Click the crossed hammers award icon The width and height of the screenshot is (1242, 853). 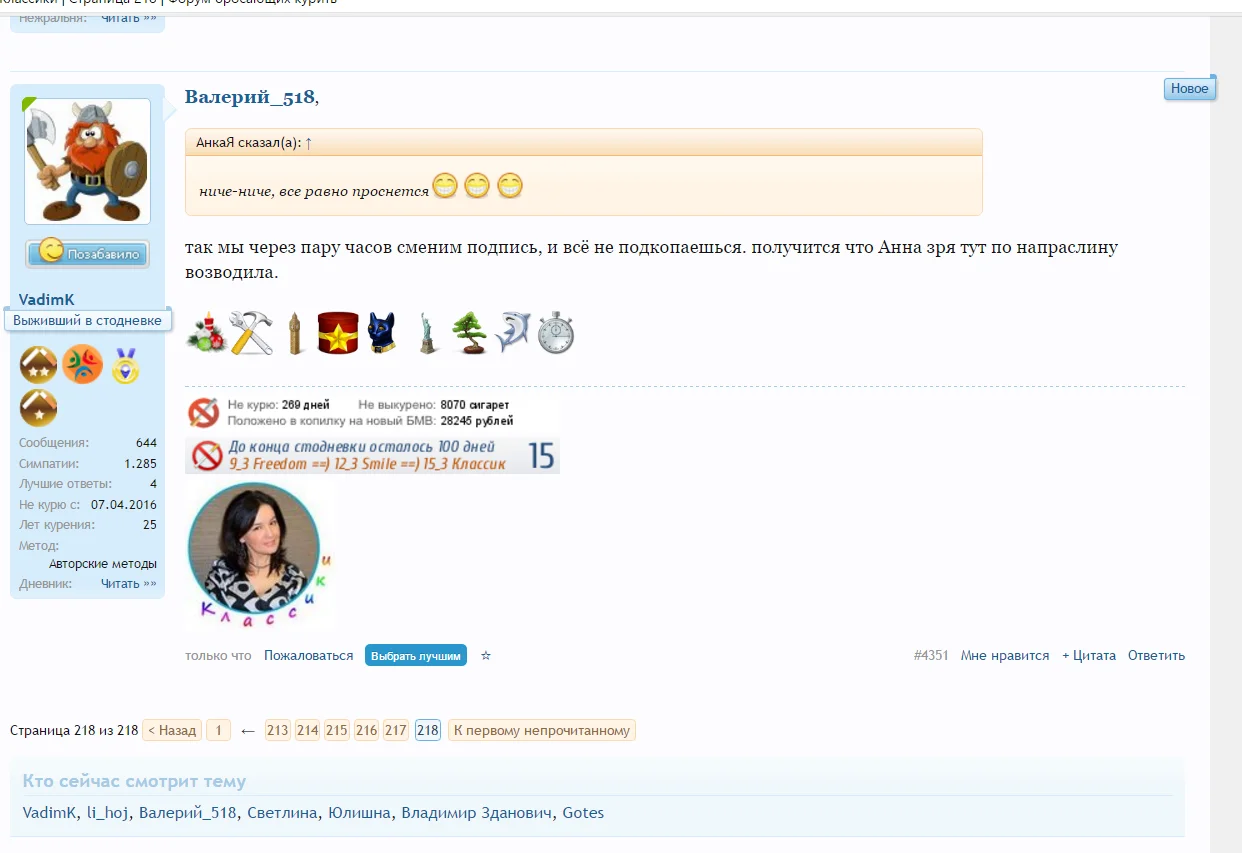[251, 333]
